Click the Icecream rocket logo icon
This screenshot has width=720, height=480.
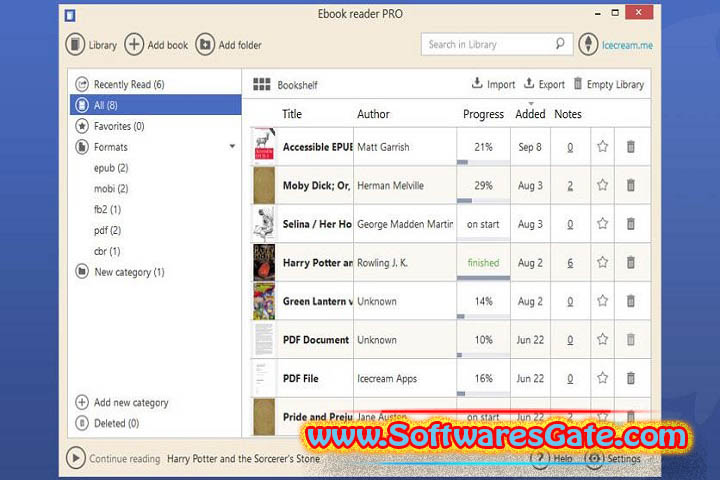point(588,45)
